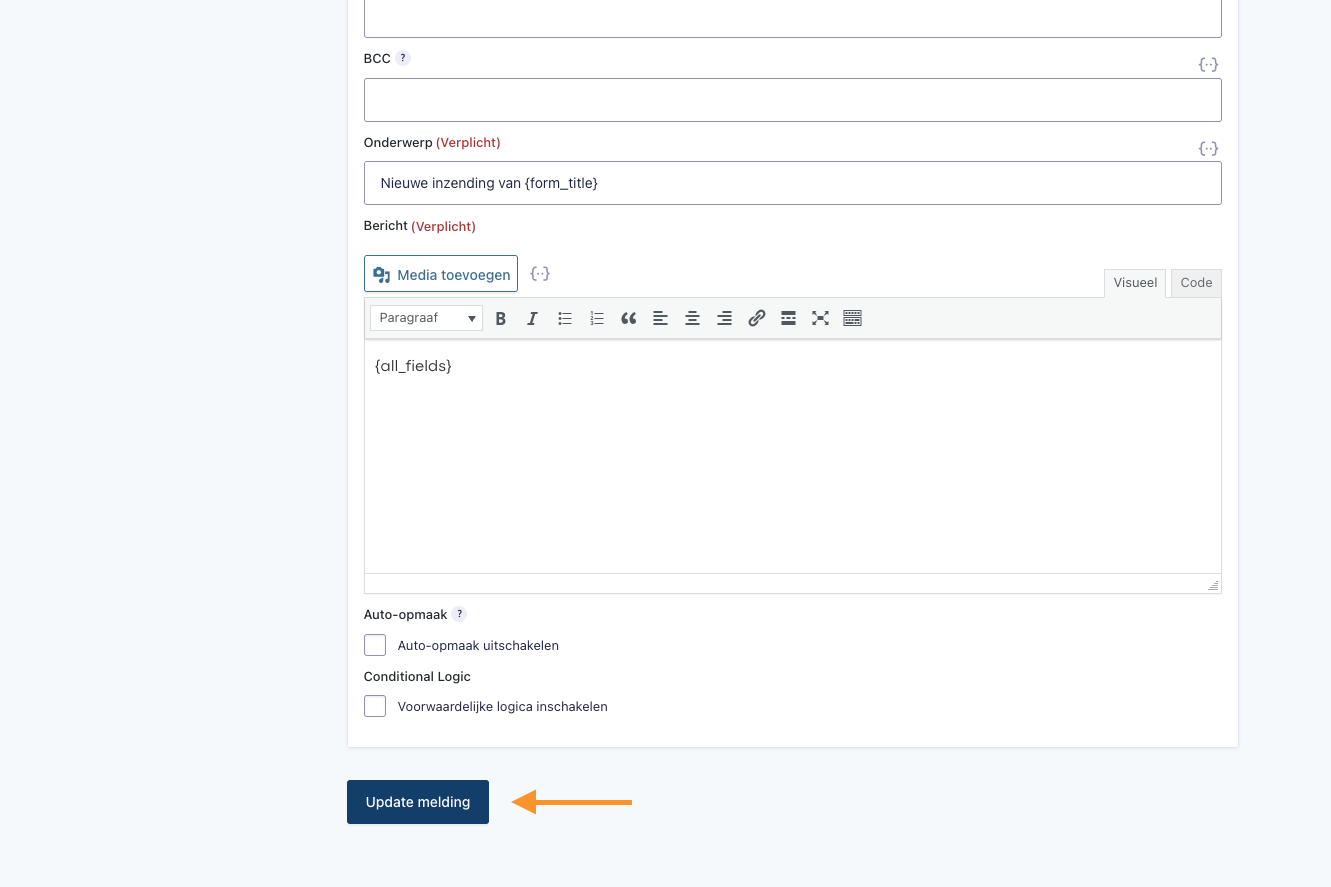Screen dimensions: 1331x887
Task: Center align the message text
Action: tap(692, 318)
